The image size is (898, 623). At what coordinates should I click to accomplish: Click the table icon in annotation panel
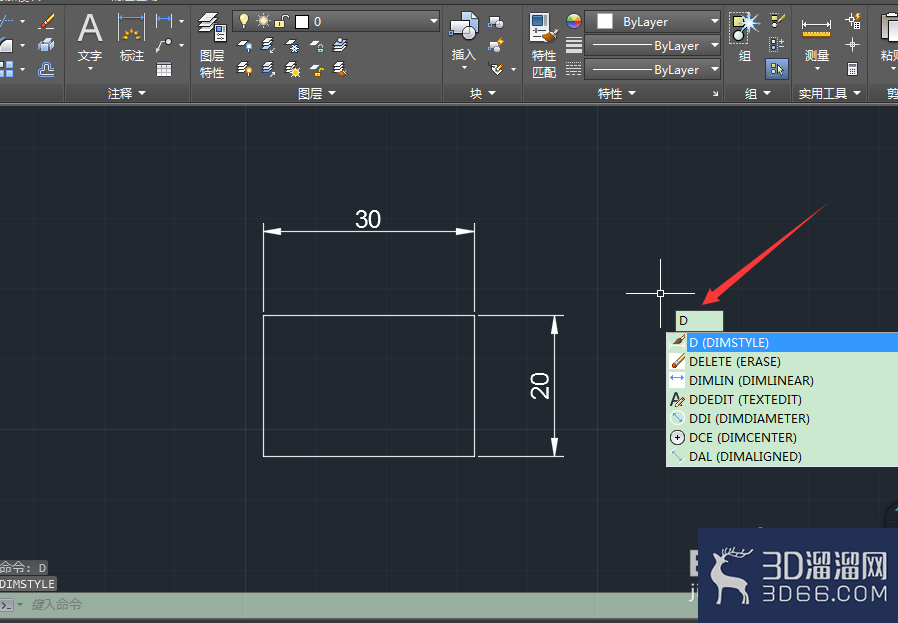(164, 70)
